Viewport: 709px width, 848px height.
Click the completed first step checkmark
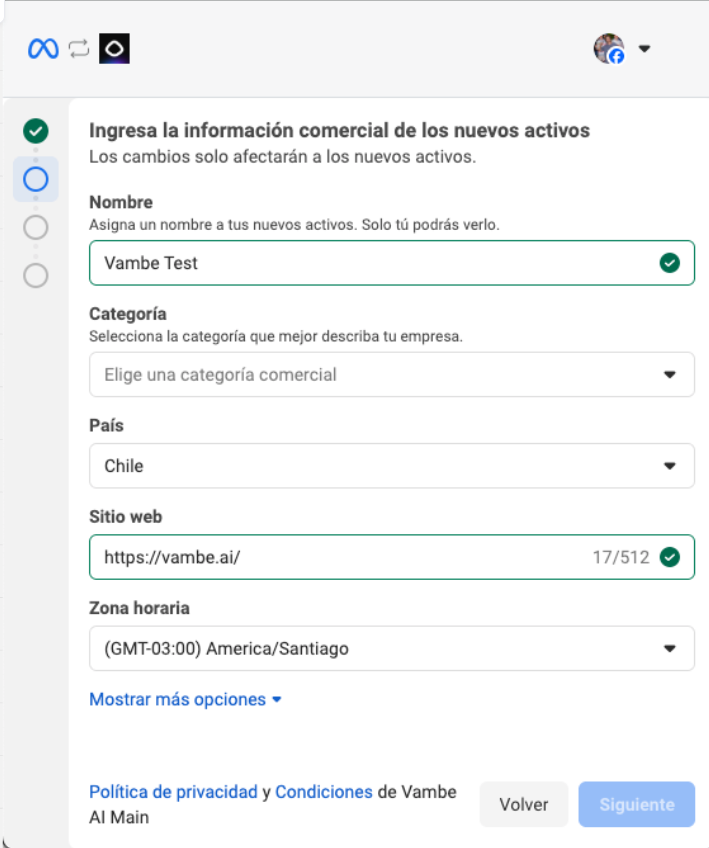pos(36,130)
